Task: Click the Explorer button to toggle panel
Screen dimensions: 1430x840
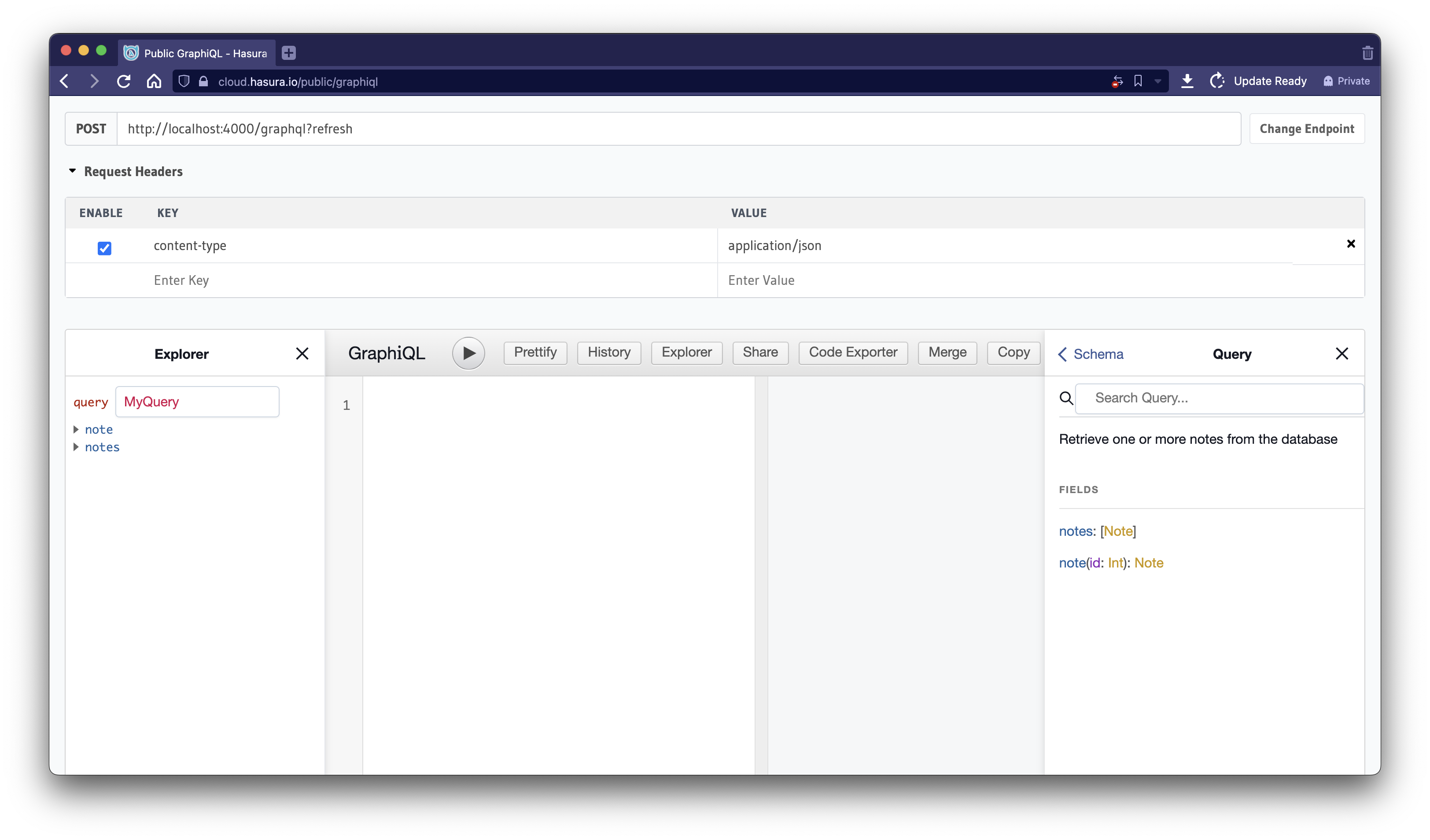Action: (x=687, y=353)
